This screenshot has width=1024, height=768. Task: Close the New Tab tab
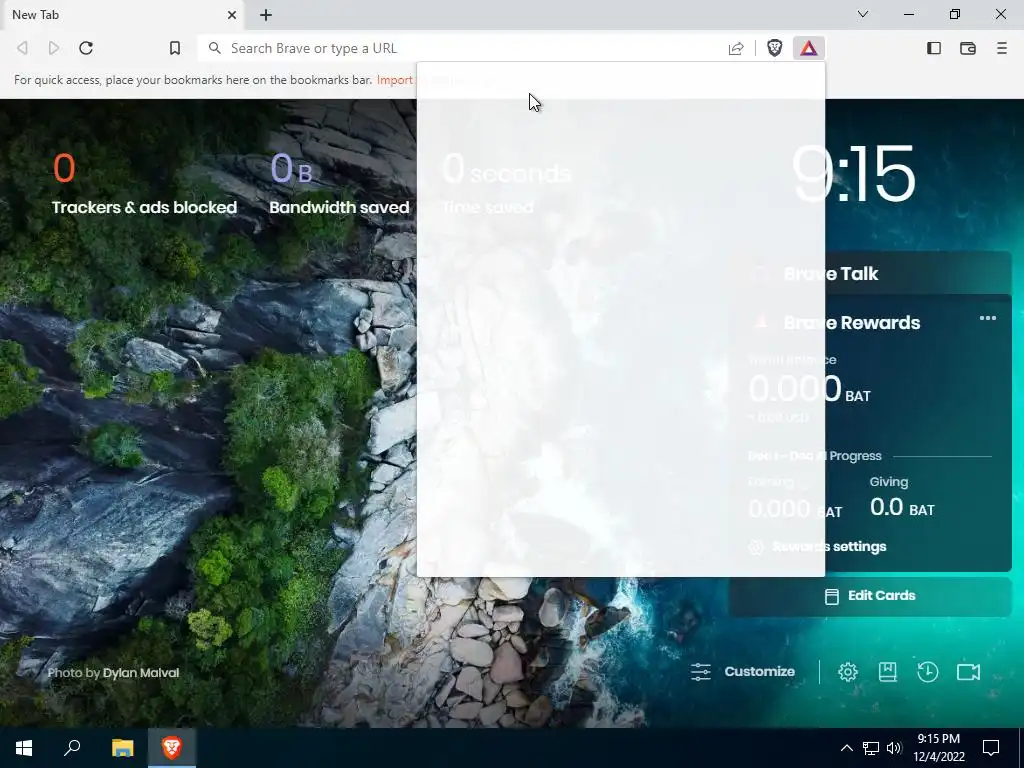click(232, 15)
